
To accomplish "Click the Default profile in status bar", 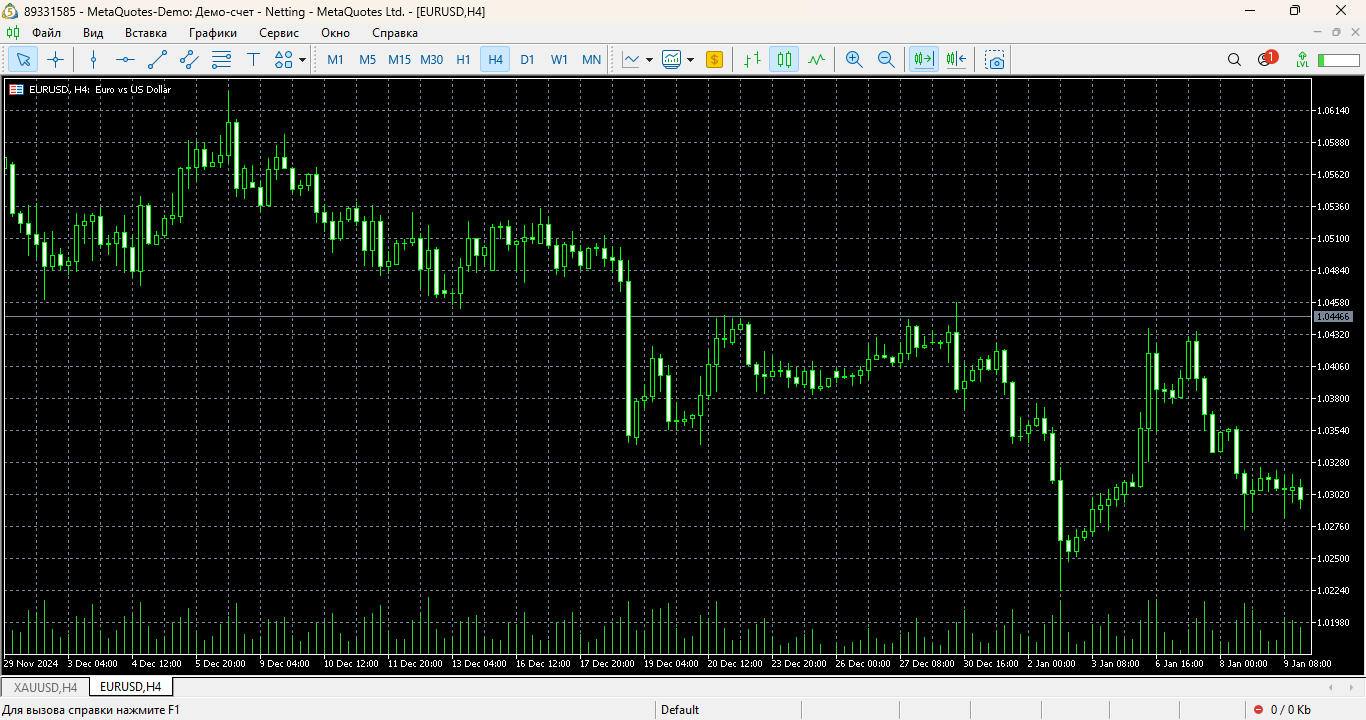I will [679, 709].
